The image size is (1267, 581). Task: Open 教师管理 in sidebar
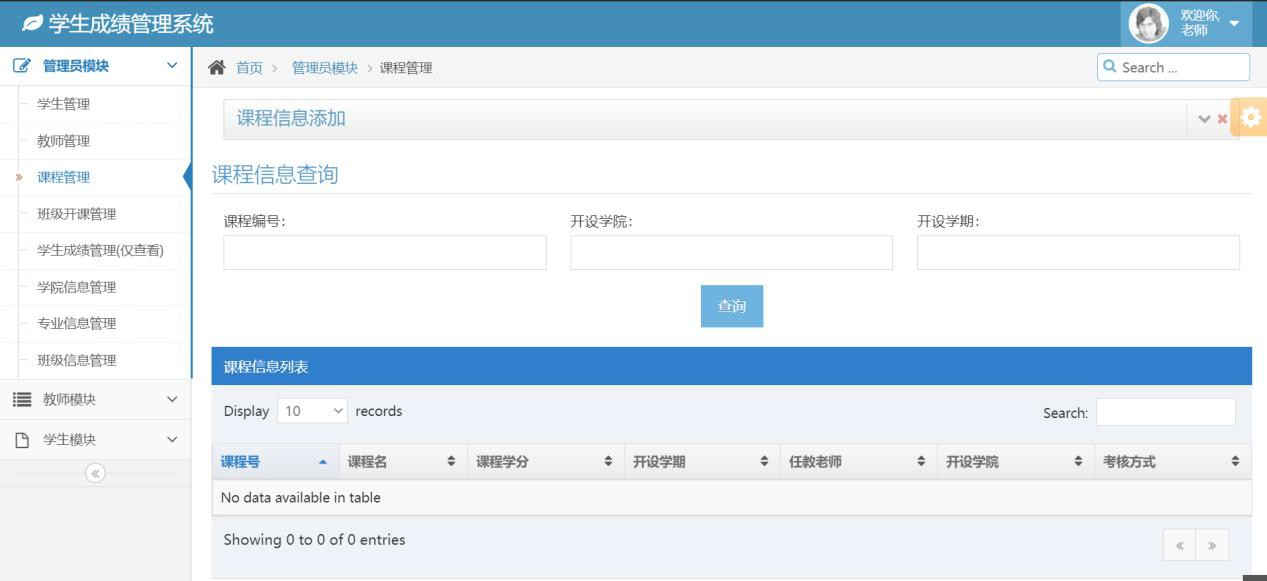tap(64, 141)
